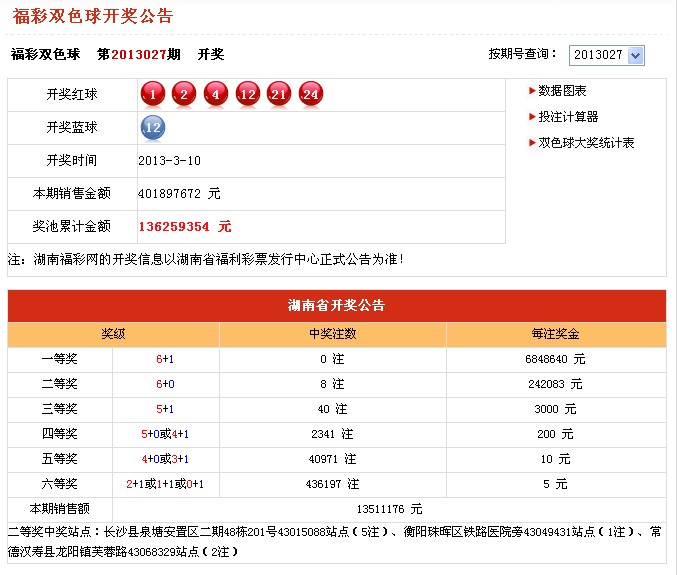Click the red arrow beside 数据图表
677x575 pixels.
(x=532, y=91)
